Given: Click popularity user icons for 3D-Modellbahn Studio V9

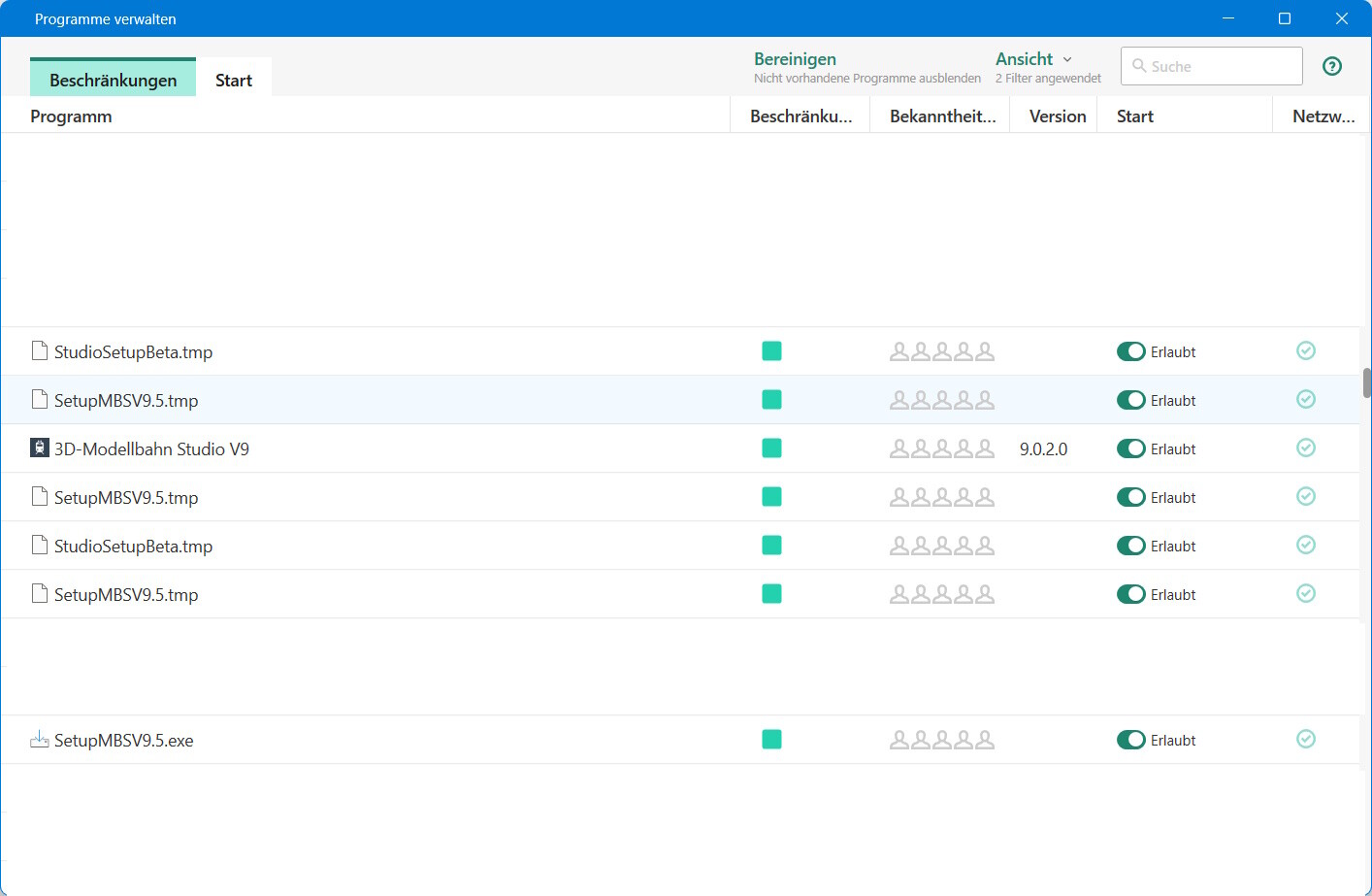Looking at the screenshot, I should [941, 448].
